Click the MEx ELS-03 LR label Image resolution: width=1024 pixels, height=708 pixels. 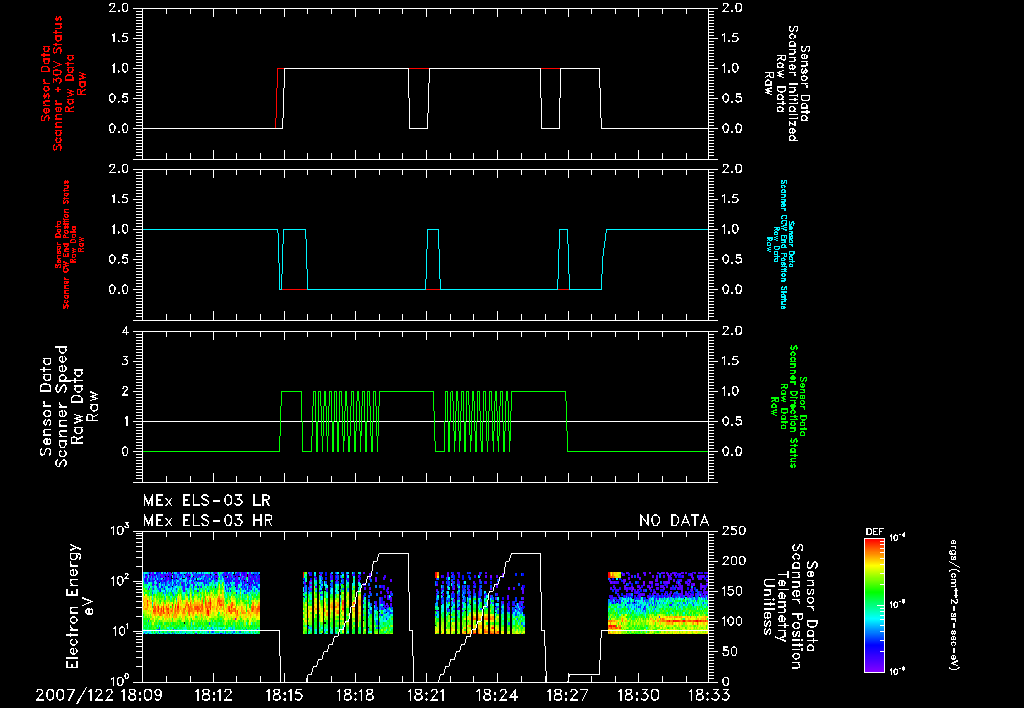point(206,501)
